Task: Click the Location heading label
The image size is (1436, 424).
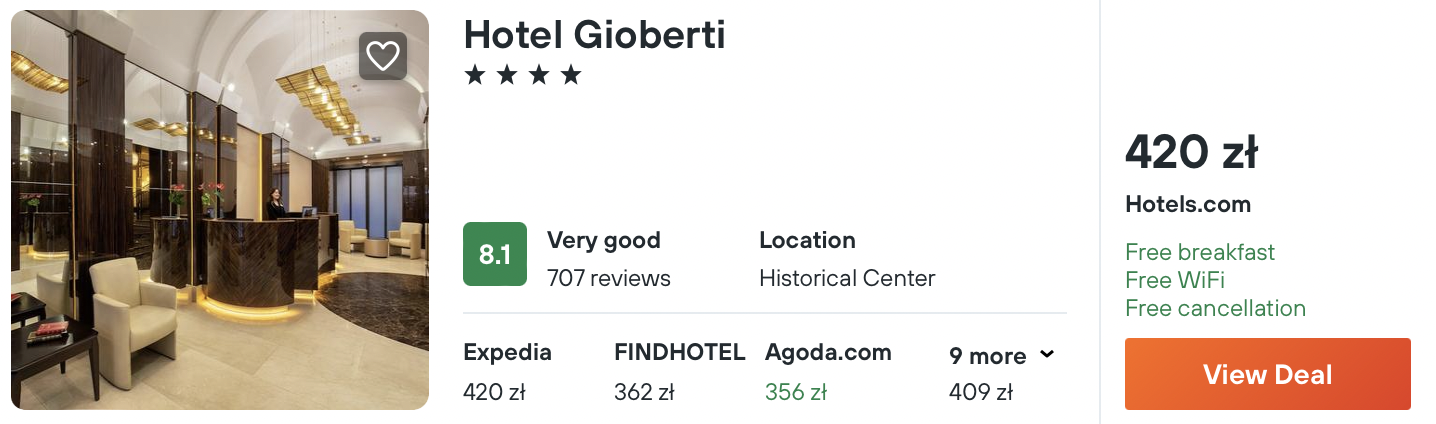Action: click(x=807, y=240)
